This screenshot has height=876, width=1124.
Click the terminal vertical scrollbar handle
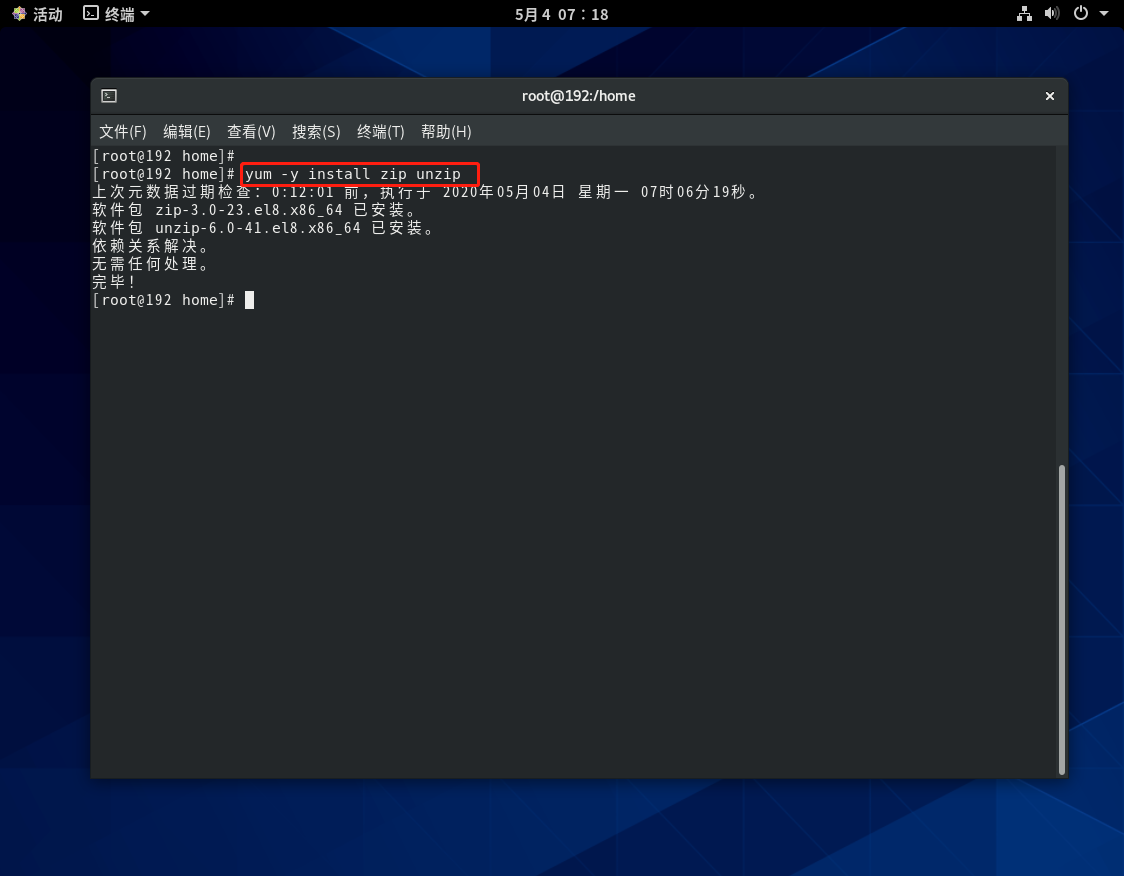click(x=1062, y=618)
